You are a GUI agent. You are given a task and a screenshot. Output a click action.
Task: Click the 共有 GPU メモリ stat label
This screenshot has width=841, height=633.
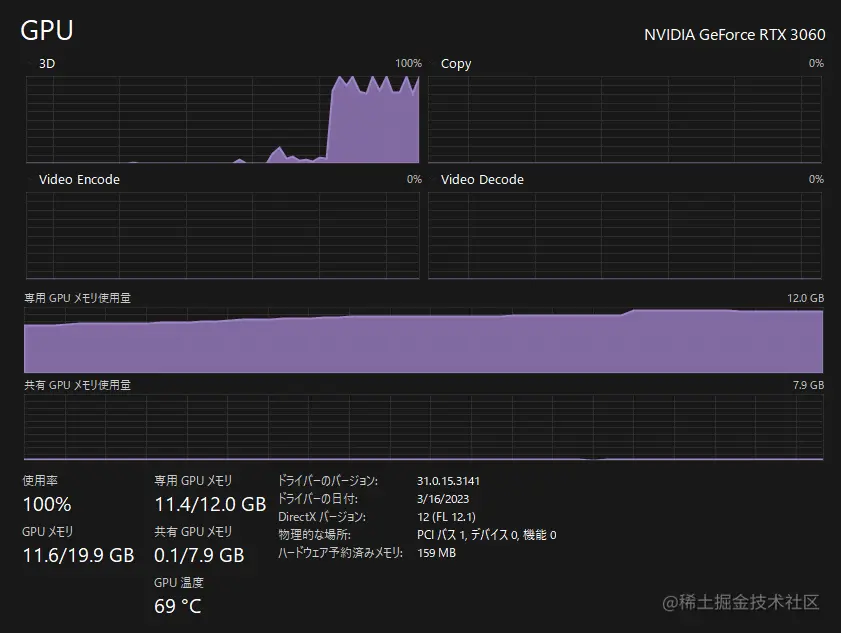pyautogui.click(x=193, y=532)
